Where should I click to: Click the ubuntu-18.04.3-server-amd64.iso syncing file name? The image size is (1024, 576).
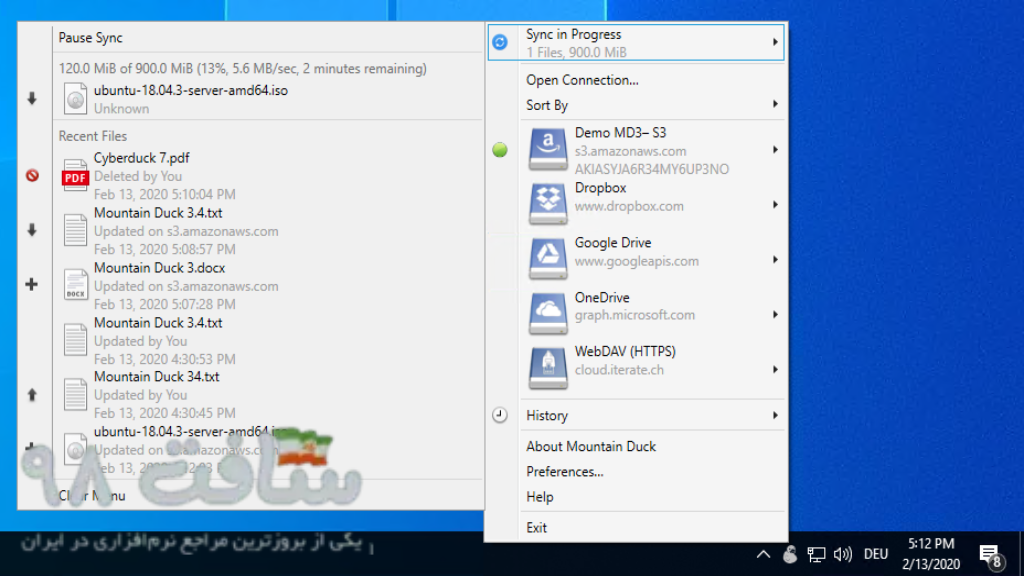[x=191, y=90]
